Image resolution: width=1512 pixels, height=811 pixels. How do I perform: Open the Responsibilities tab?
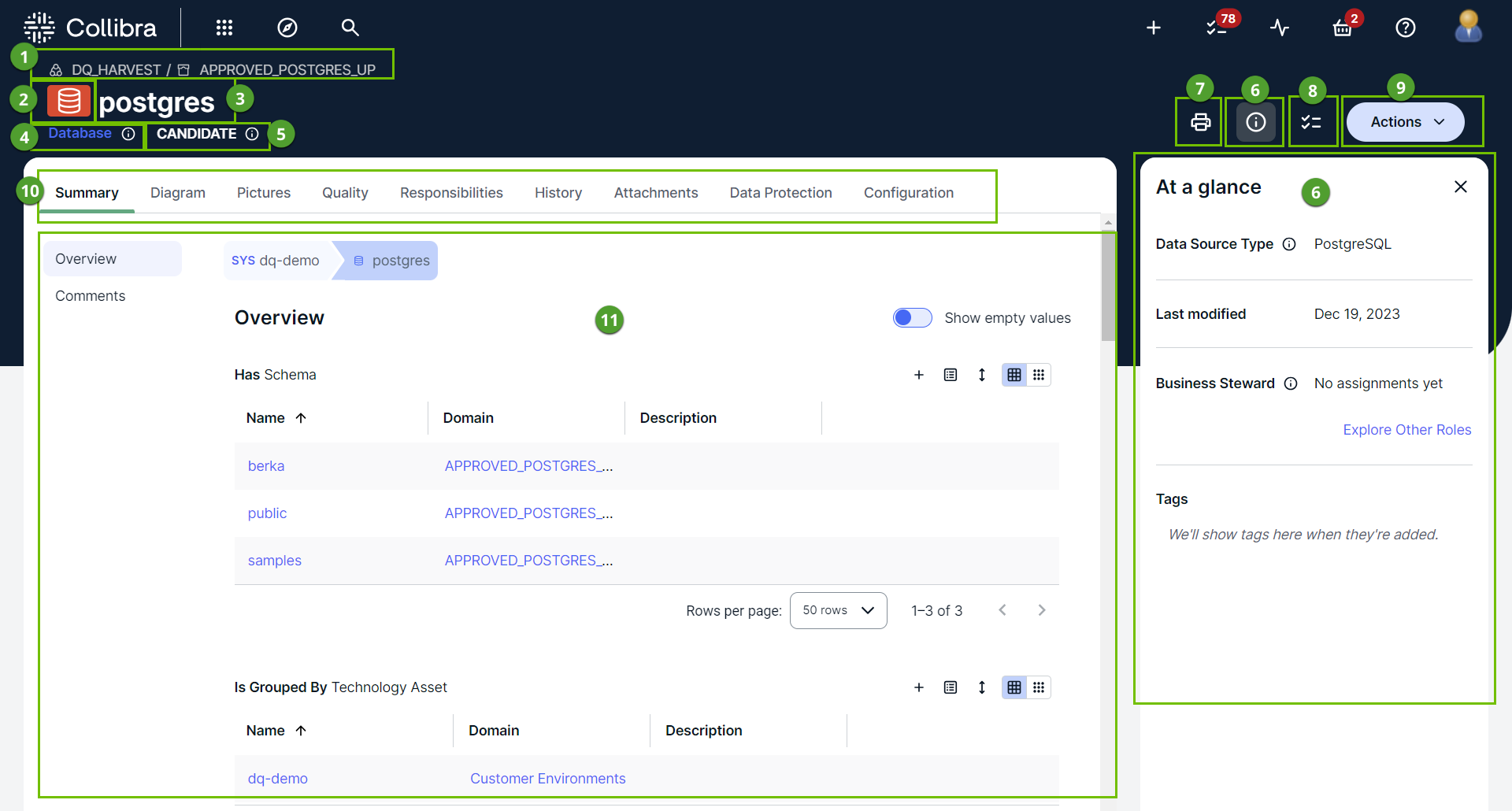(x=451, y=193)
